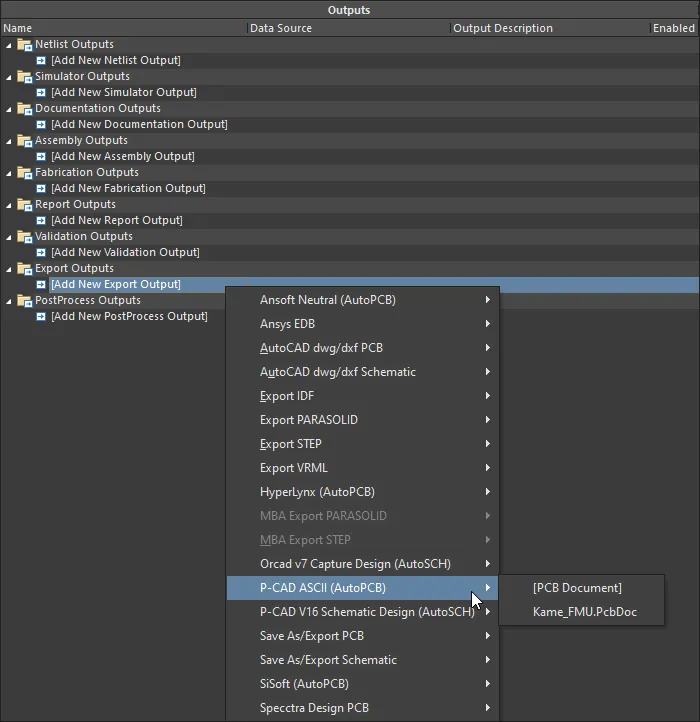Click [Add New PostProcess Output] row
The width and height of the screenshot is (700, 722).
pyautogui.click(x=129, y=316)
